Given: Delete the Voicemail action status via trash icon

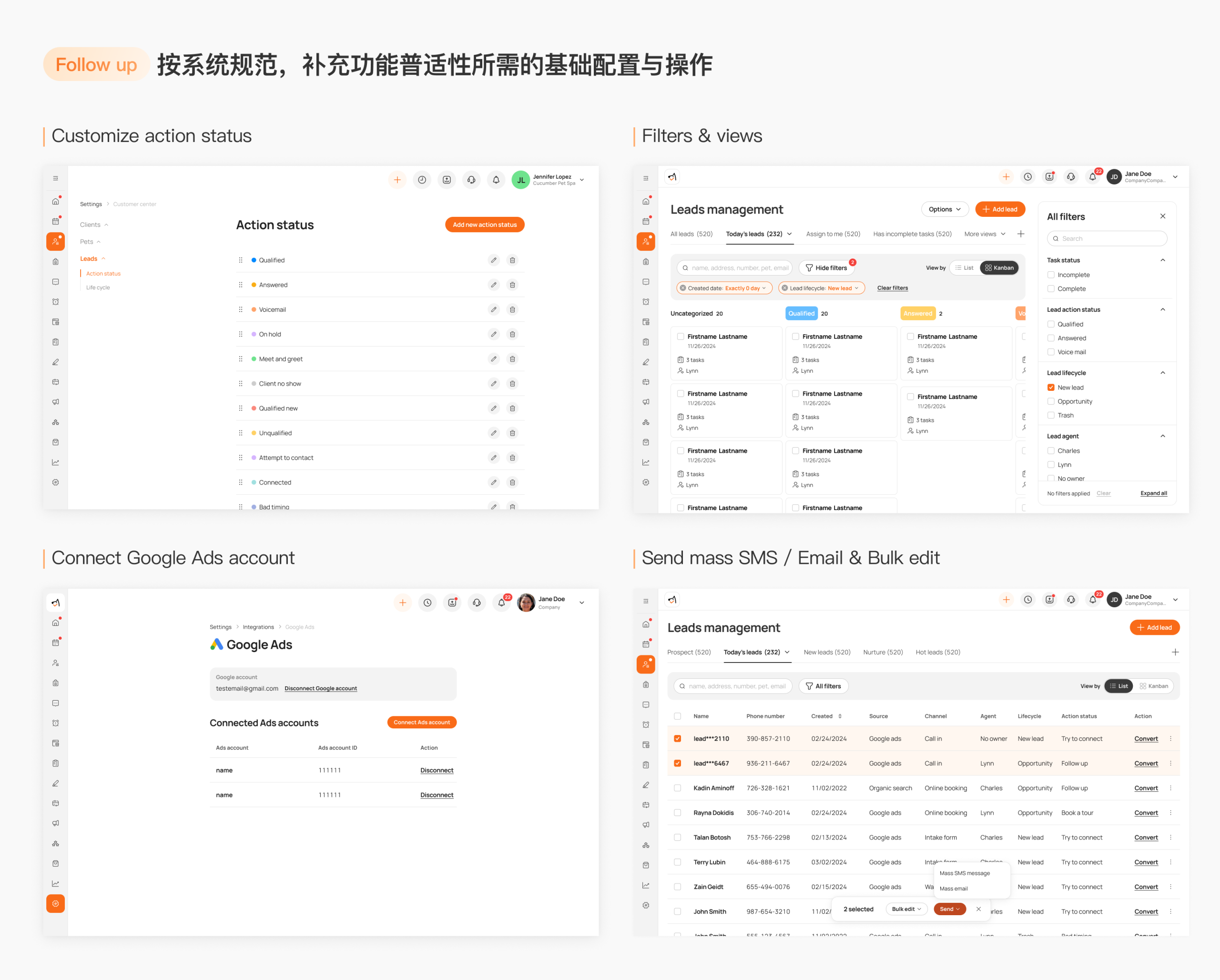Looking at the screenshot, I should click(x=512, y=309).
